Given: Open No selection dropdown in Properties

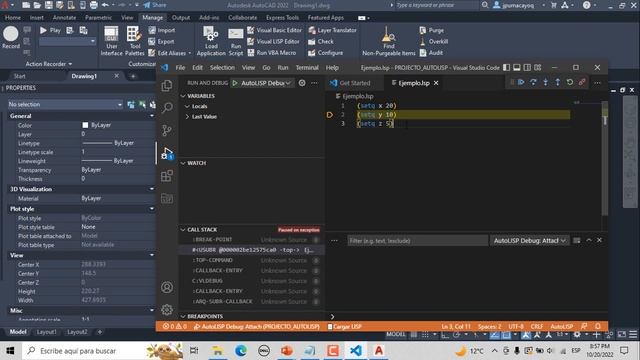Looking at the screenshot, I should 65,104.
